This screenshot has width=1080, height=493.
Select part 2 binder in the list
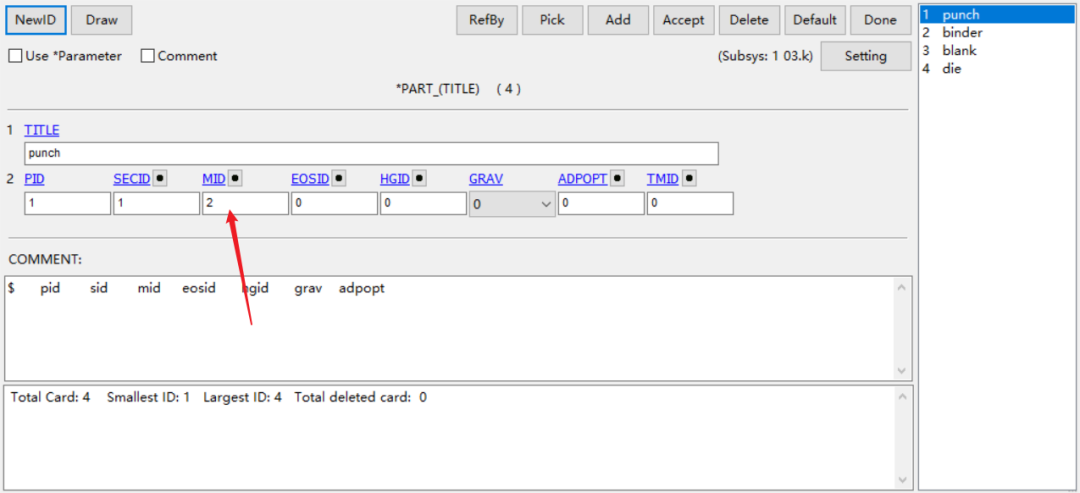997,32
